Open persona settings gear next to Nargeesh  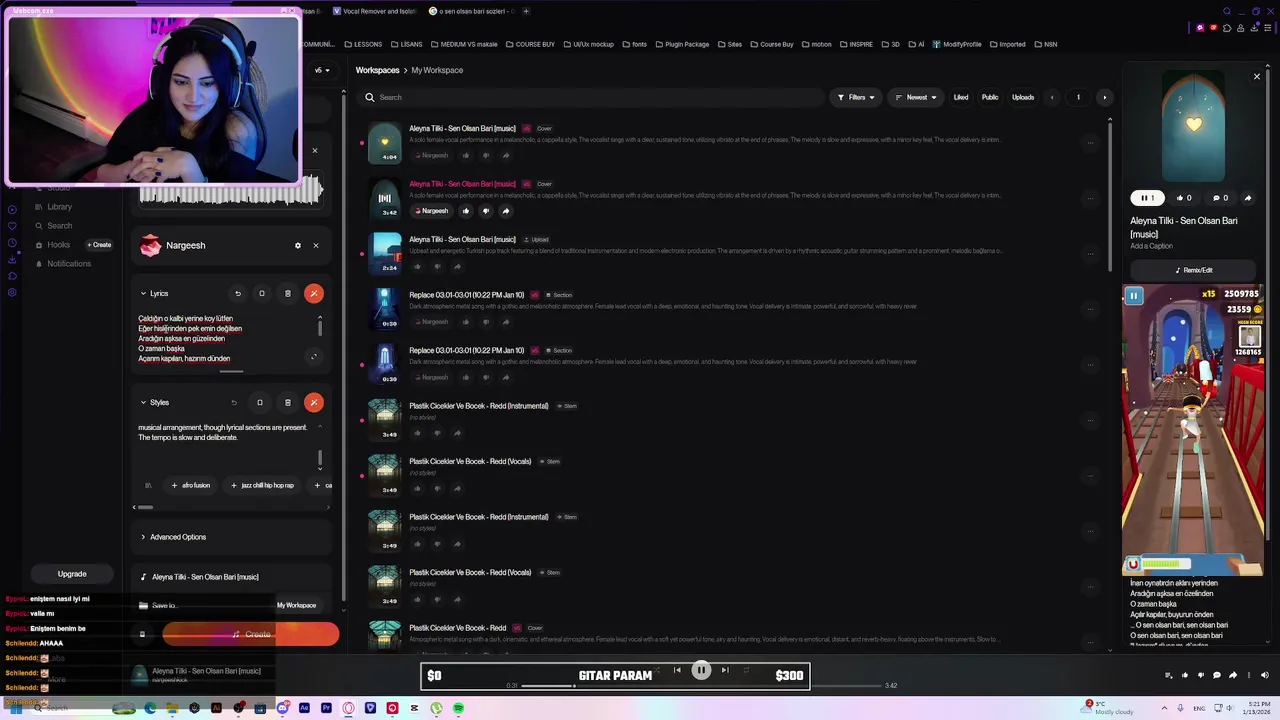click(x=297, y=245)
